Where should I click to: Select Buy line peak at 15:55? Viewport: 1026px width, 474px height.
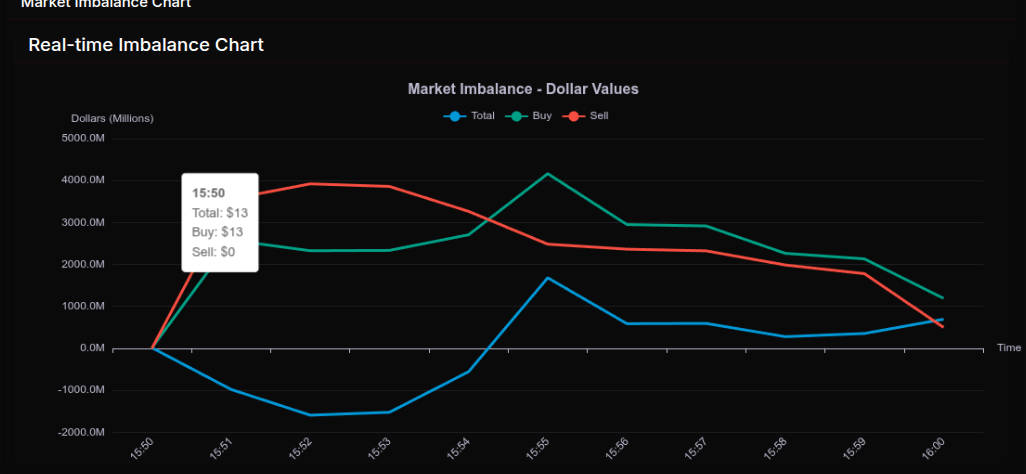(x=547, y=174)
